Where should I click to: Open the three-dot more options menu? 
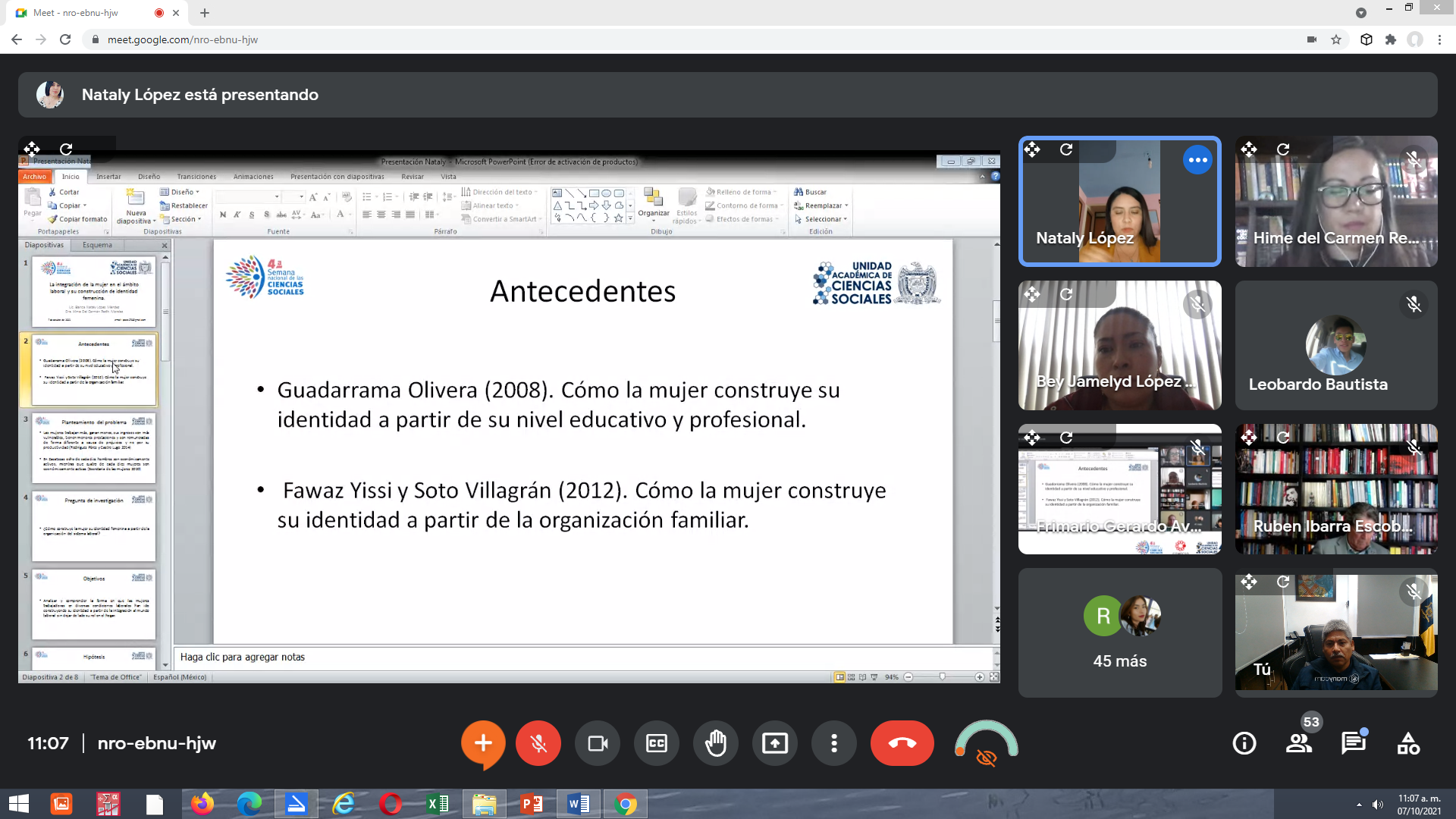pyautogui.click(x=834, y=743)
